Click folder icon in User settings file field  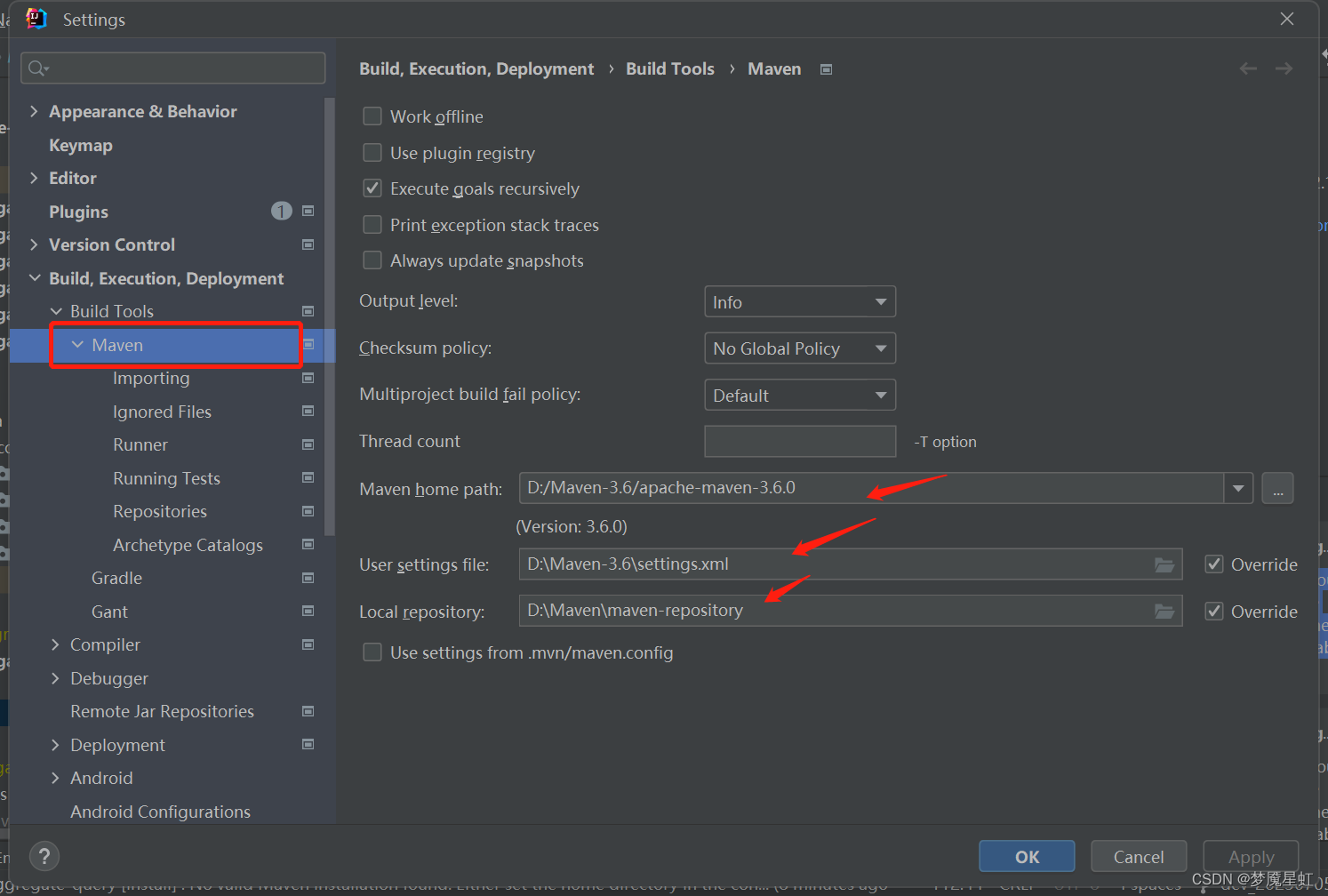pos(1164,564)
